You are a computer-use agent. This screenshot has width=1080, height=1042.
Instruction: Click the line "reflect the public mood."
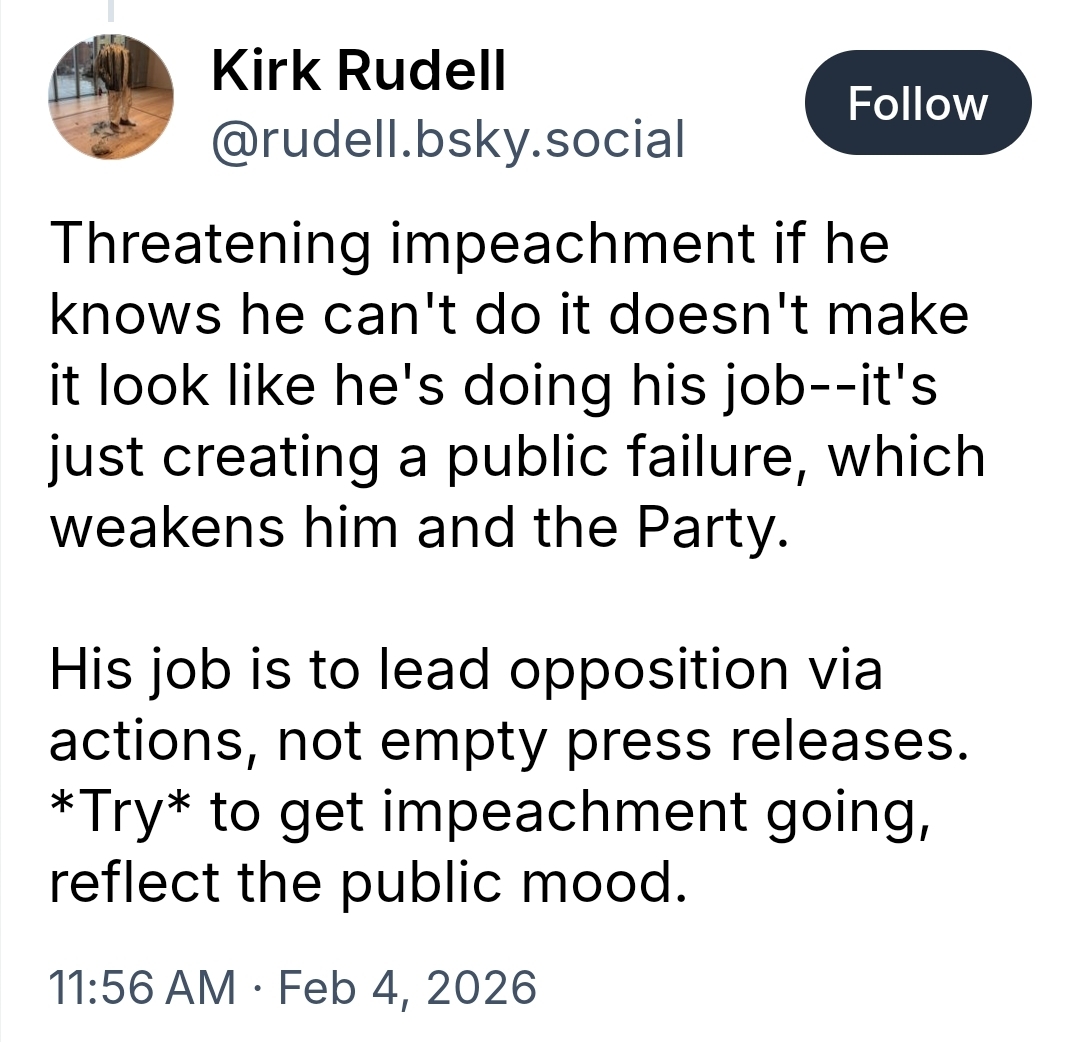point(369,883)
